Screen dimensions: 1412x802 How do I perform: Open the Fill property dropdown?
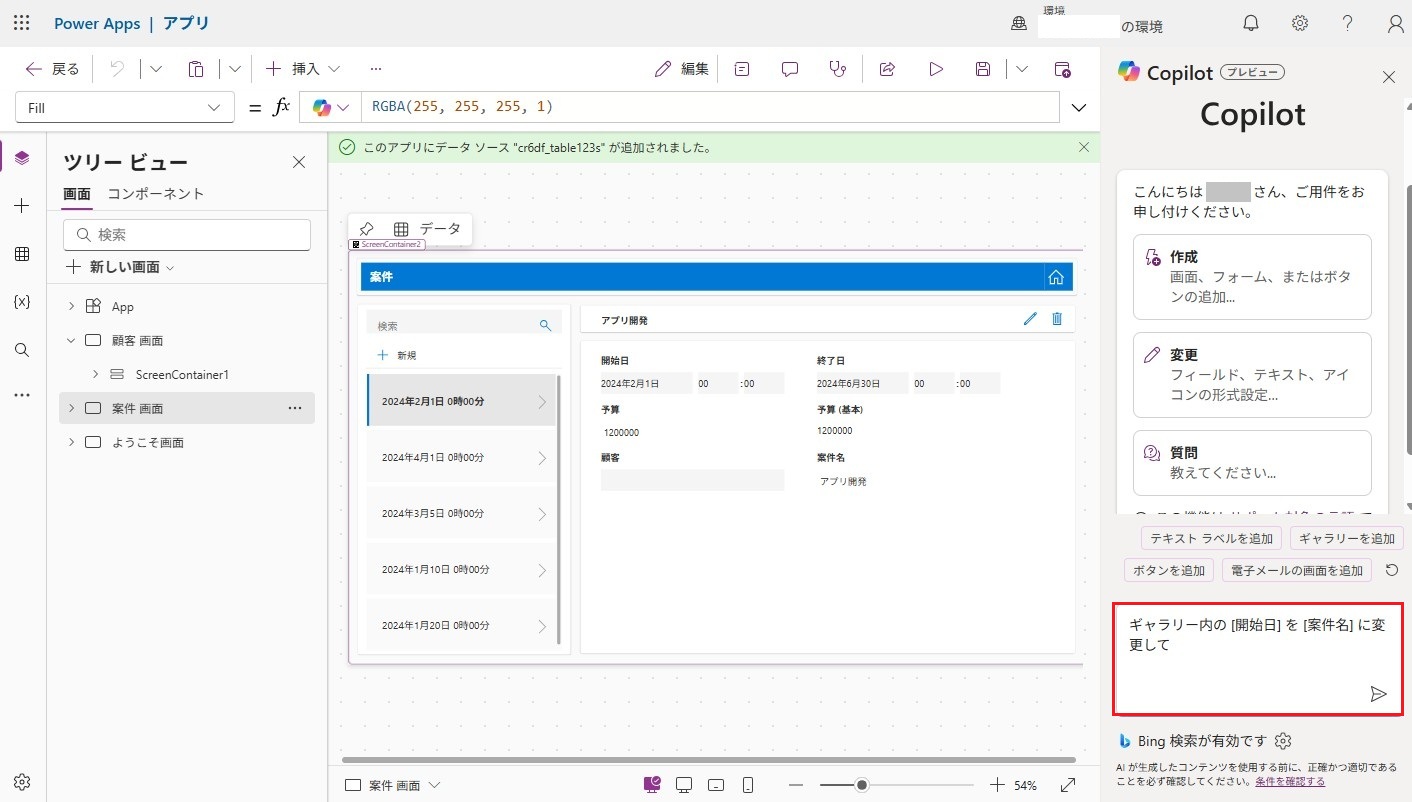[125, 108]
